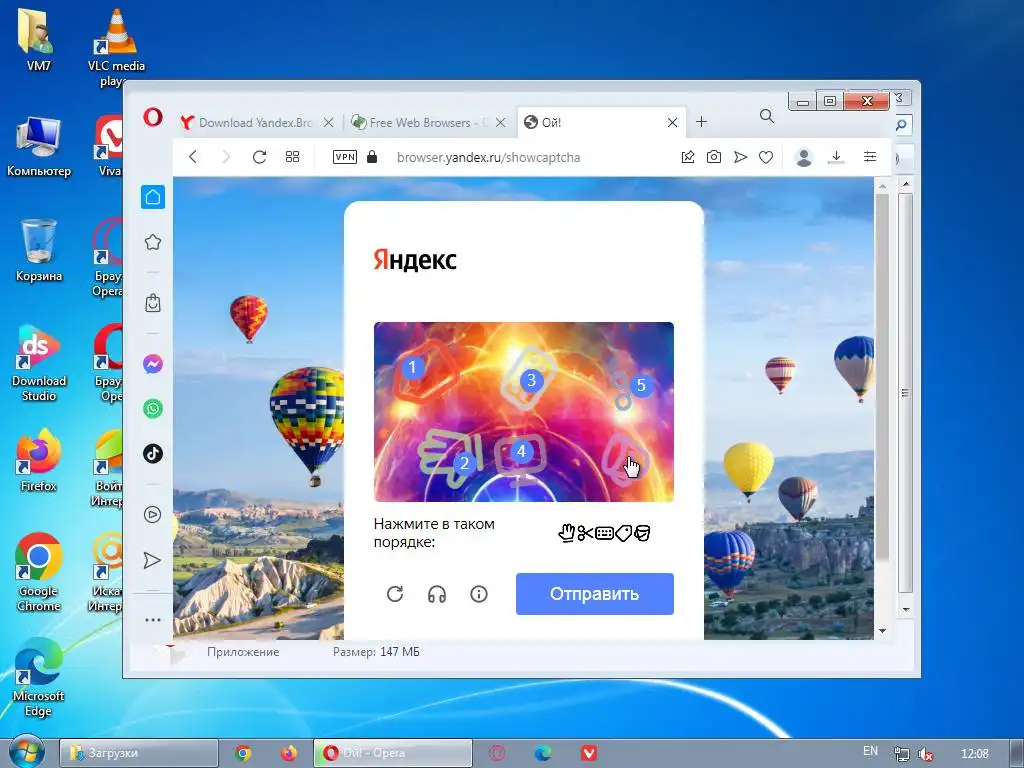Open sidebar Bookmarks star

click(x=153, y=242)
